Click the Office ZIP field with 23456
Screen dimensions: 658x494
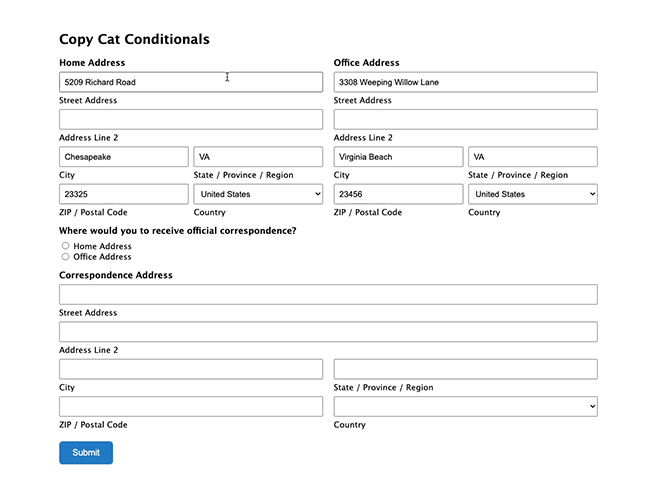[398, 194]
